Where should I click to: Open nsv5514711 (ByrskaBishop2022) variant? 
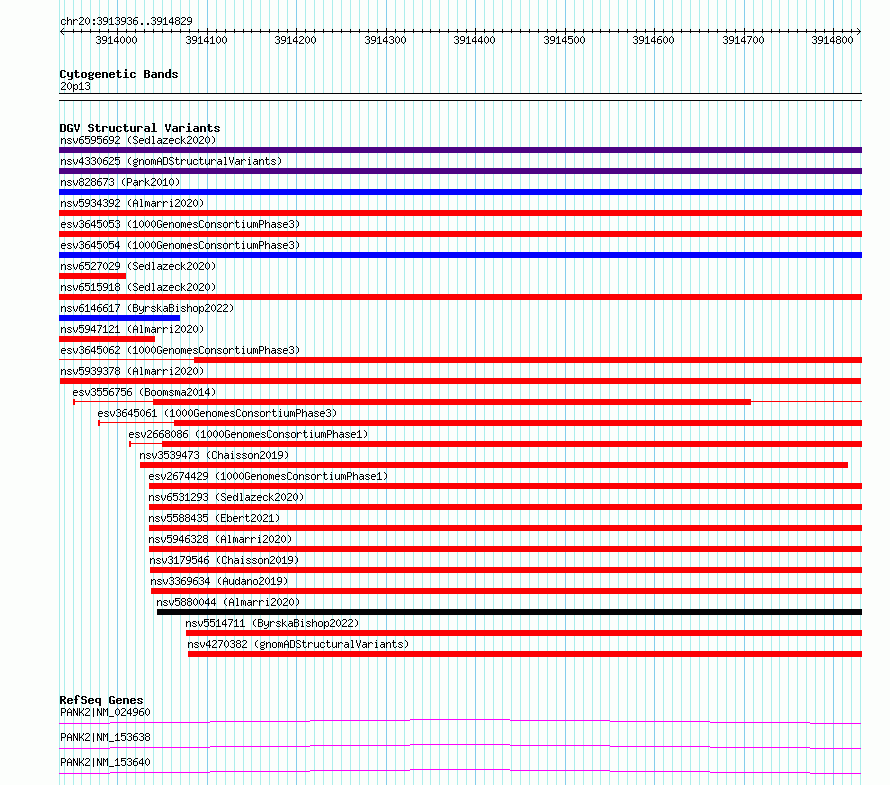272,623
